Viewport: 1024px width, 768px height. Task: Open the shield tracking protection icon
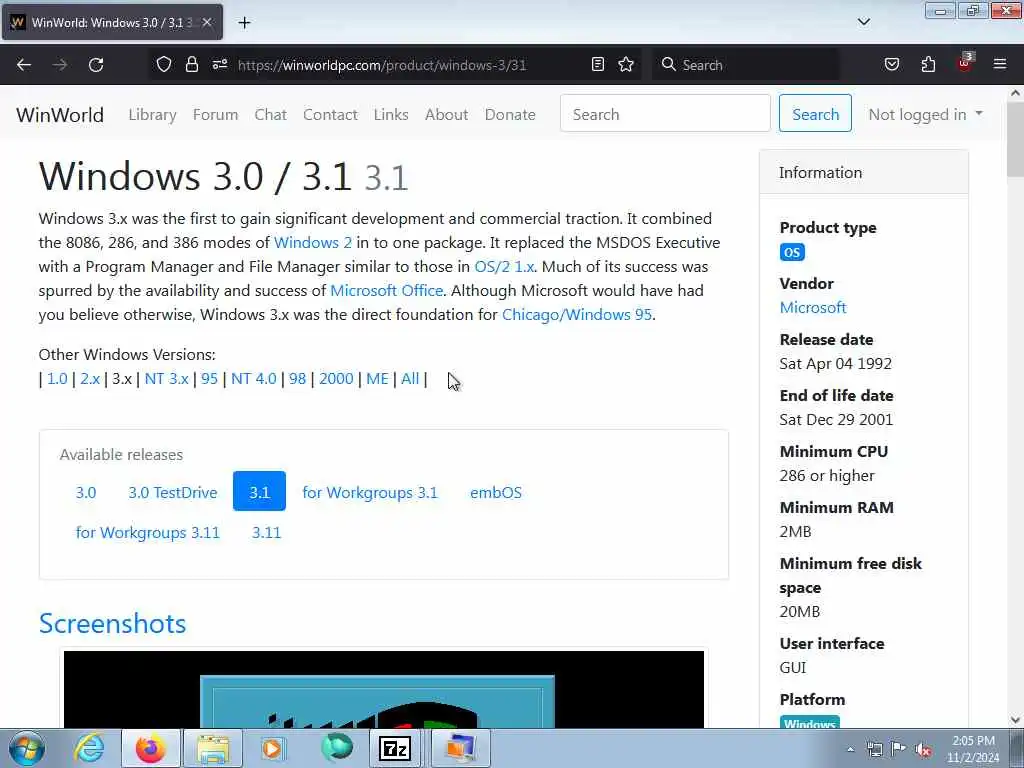tap(164, 64)
